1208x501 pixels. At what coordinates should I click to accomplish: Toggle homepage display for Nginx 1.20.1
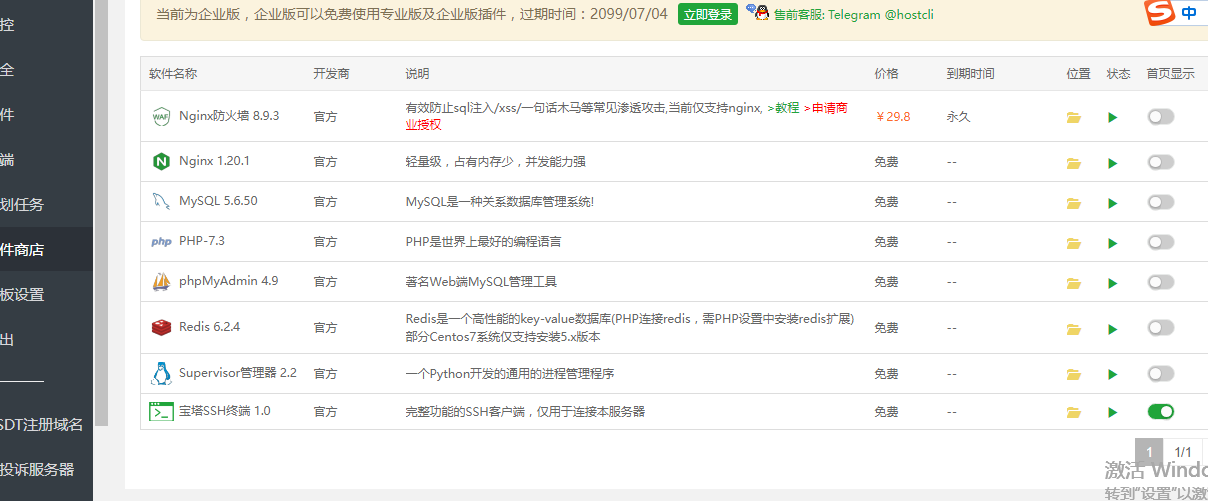point(1160,162)
